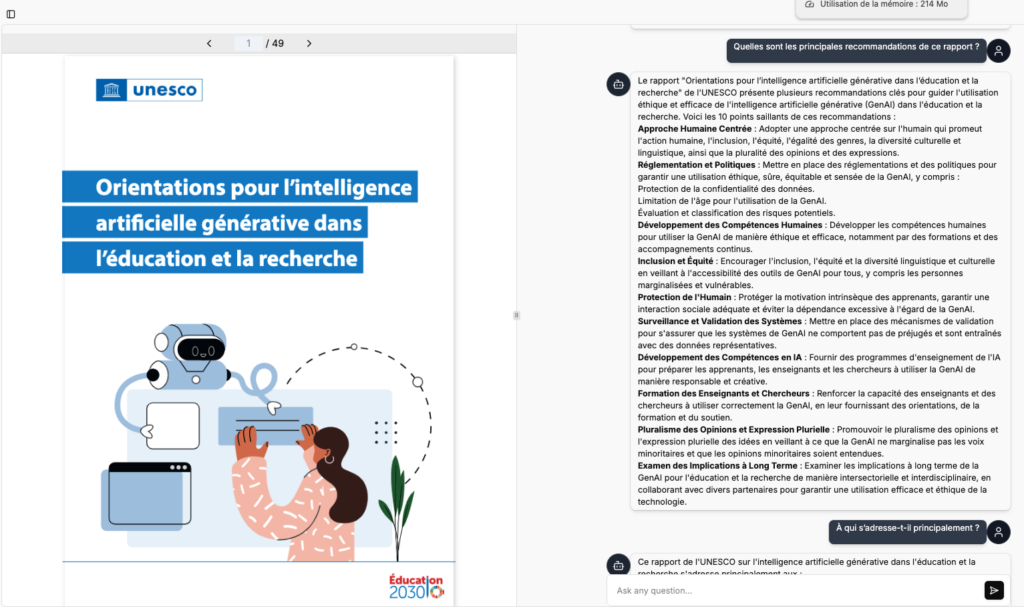
Task: Send the question with the arrow button
Action: point(993,590)
